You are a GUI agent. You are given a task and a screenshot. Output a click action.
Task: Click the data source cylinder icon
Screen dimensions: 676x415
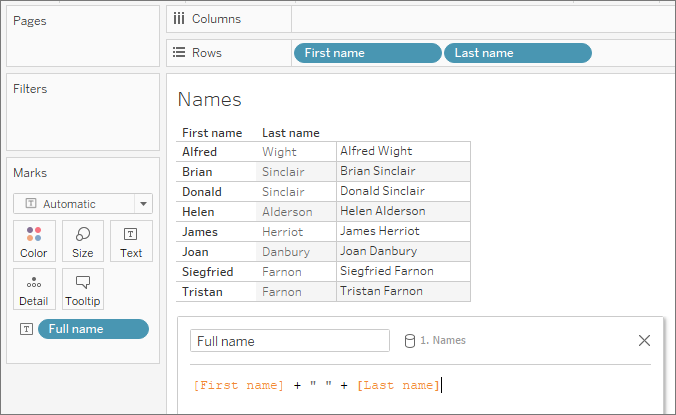click(x=410, y=341)
